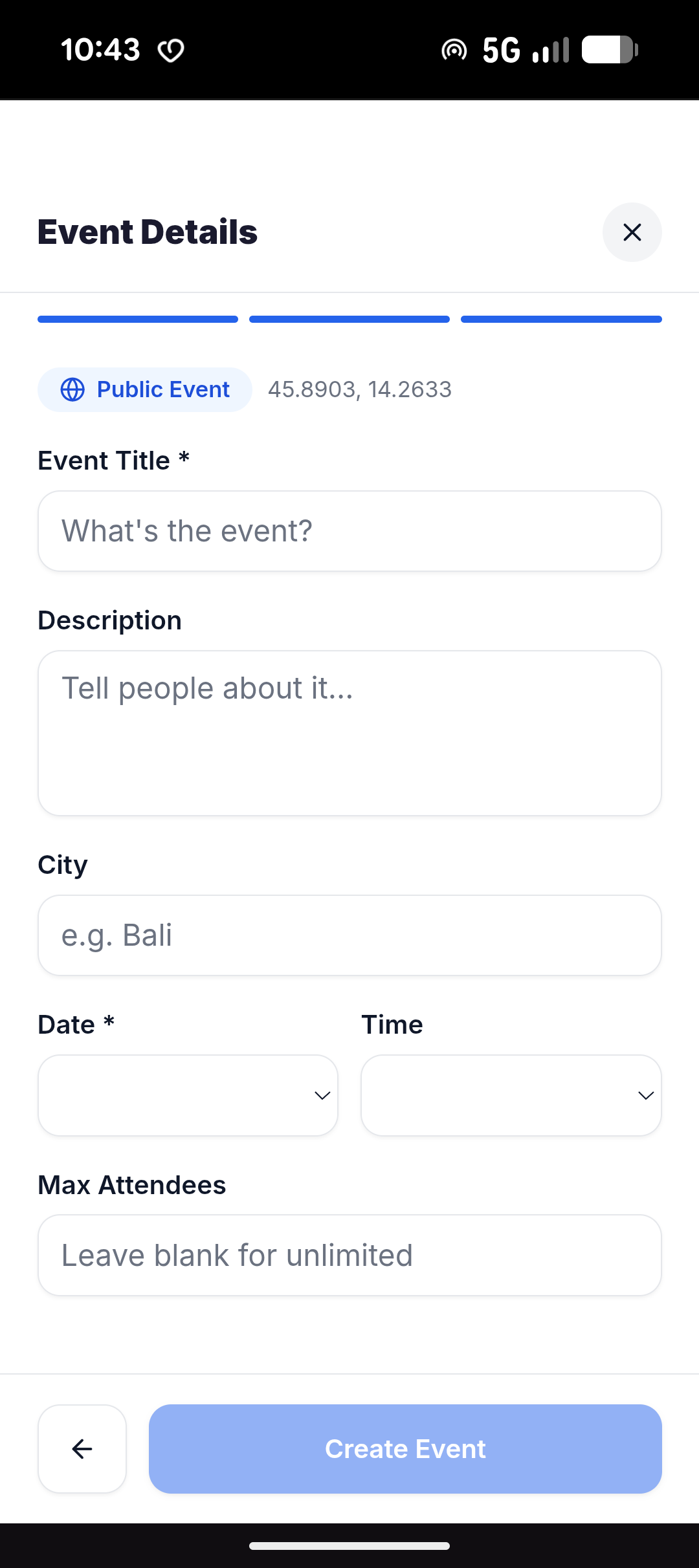Screen dimensions: 699x1568
Task: Open the Time dropdown
Action: [x=511, y=1095]
